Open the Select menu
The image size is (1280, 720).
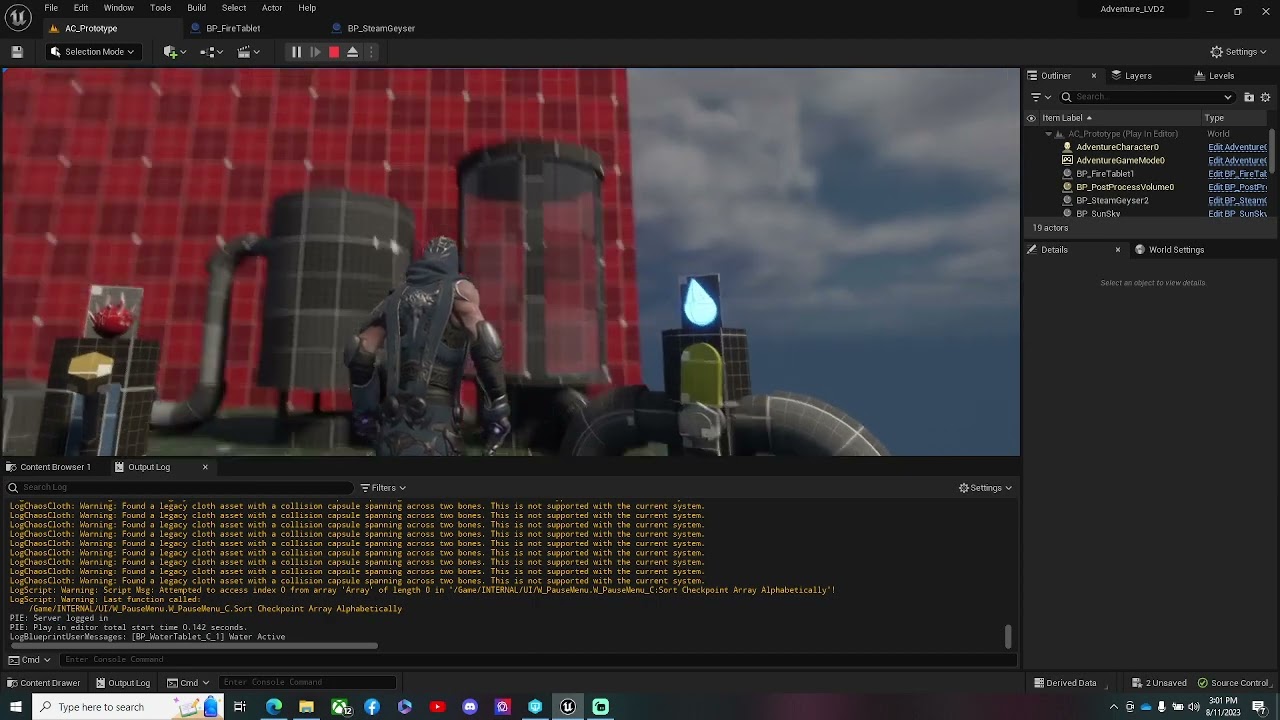click(234, 8)
